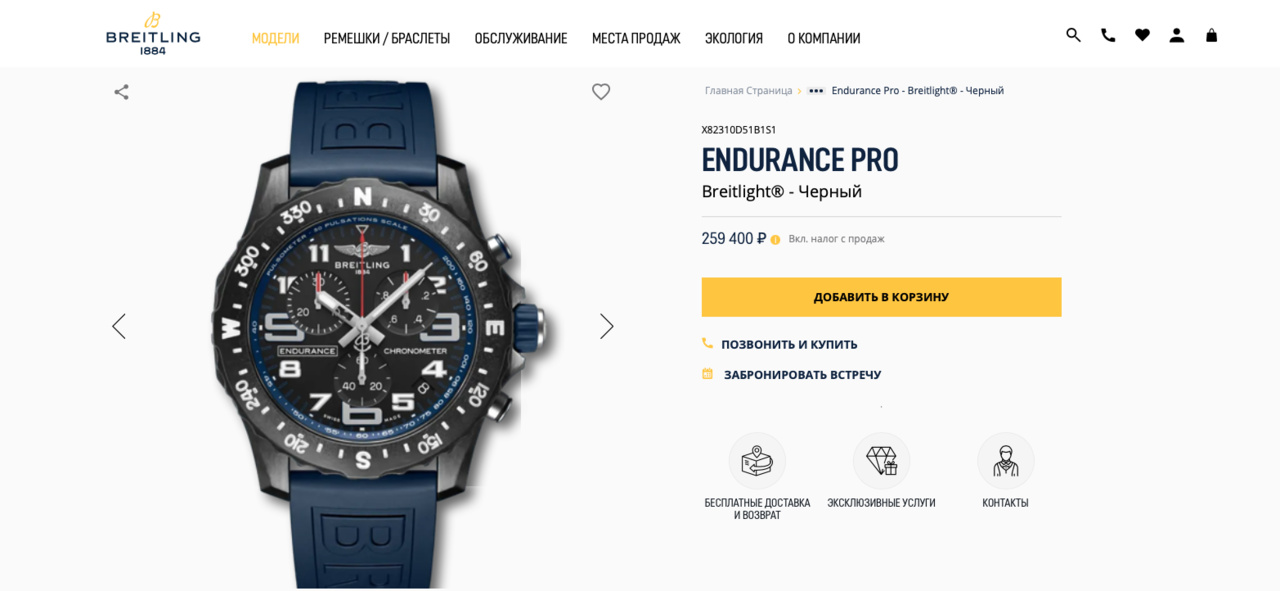Click the Breitling 1884 logo
This screenshot has height=591, width=1280.
point(153,33)
